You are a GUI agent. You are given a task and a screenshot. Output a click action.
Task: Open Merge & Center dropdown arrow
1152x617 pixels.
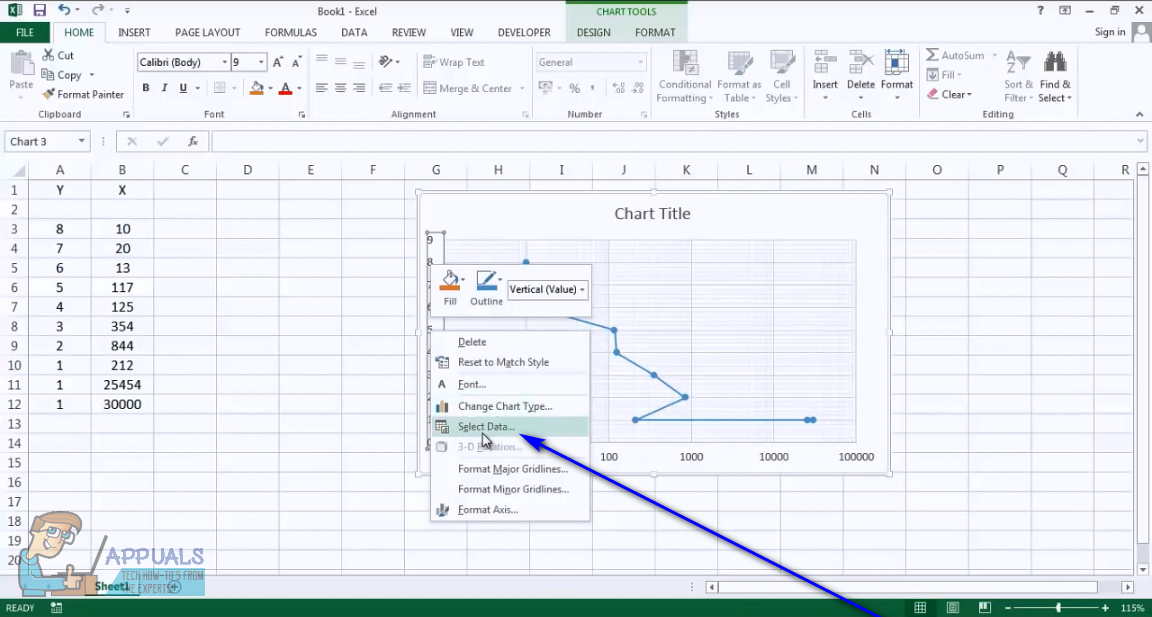click(x=522, y=88)
